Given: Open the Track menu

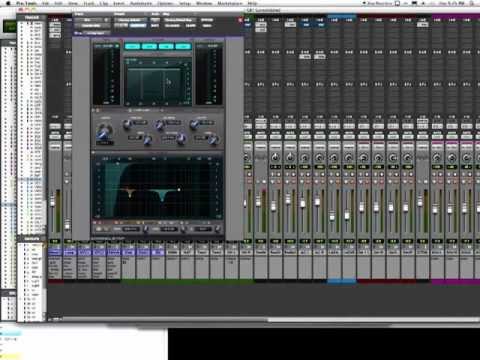Looking at the screenshot, I should (88, 3).
